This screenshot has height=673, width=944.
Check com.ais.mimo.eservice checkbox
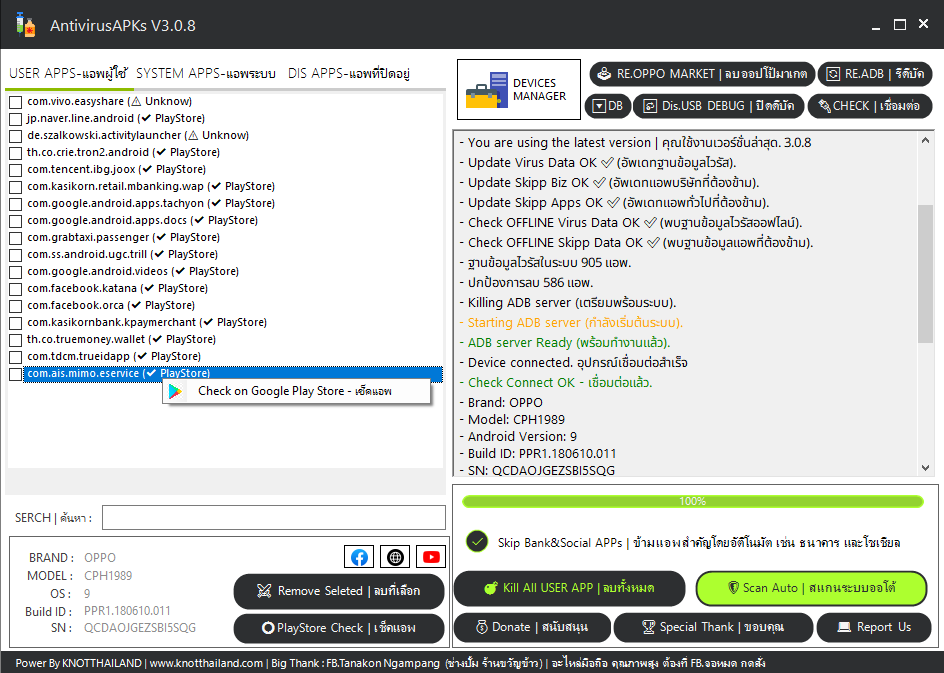16,374
